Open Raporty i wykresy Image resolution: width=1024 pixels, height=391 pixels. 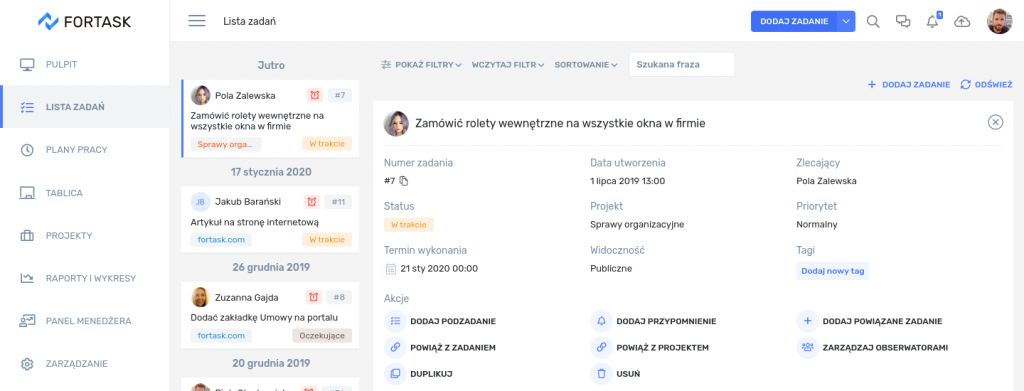[85, 278]
